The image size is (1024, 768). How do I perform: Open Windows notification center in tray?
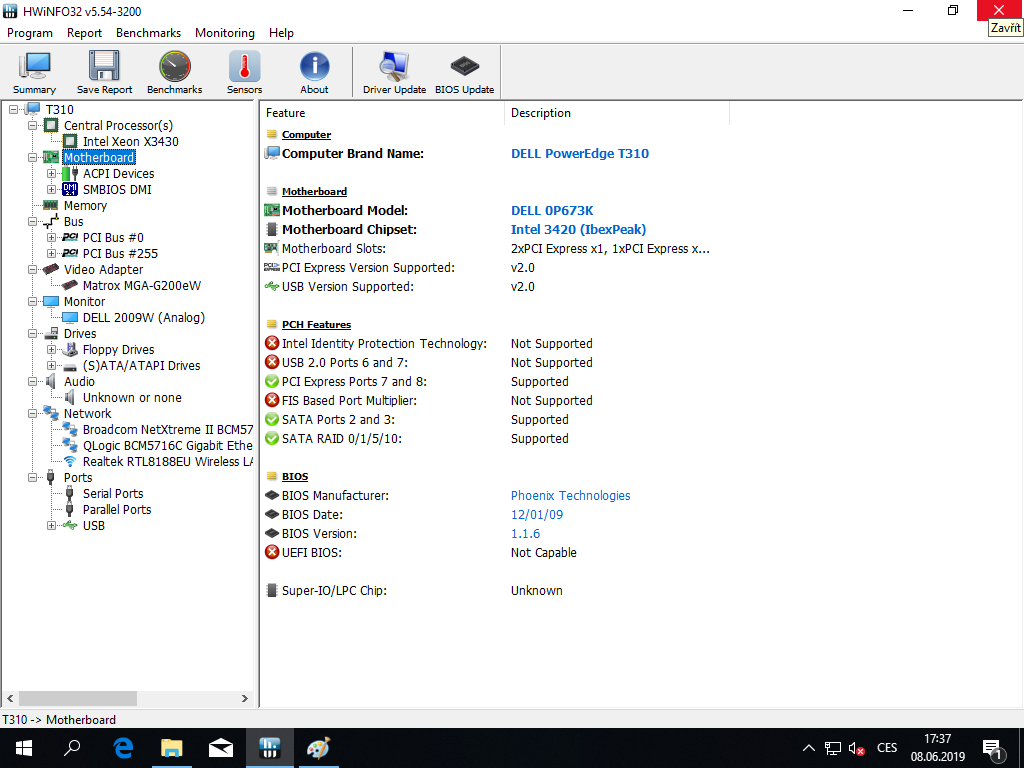(993, 748)
